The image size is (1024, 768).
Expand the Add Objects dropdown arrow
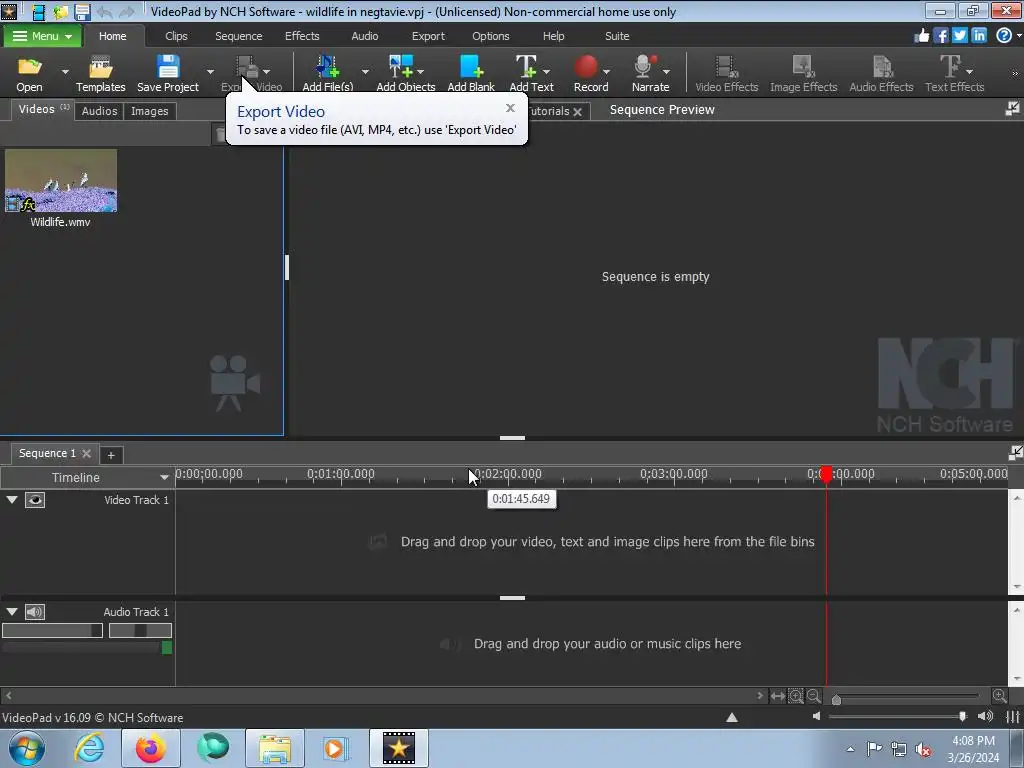(421, 71)
